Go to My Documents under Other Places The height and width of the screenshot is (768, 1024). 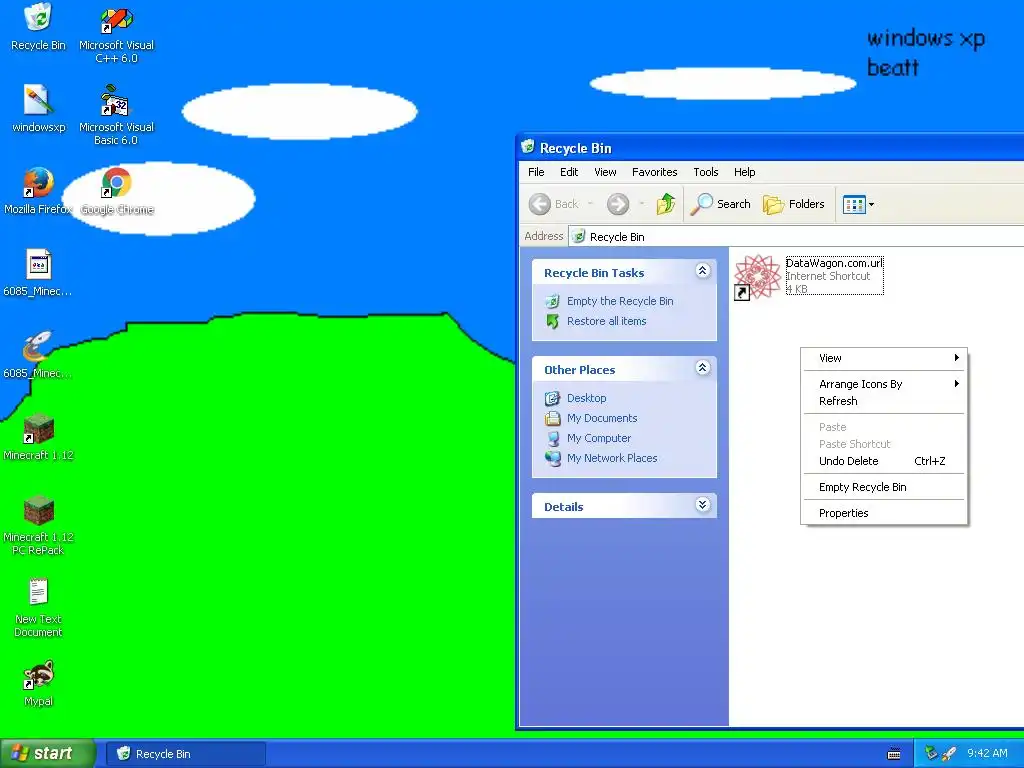(601, 418)
